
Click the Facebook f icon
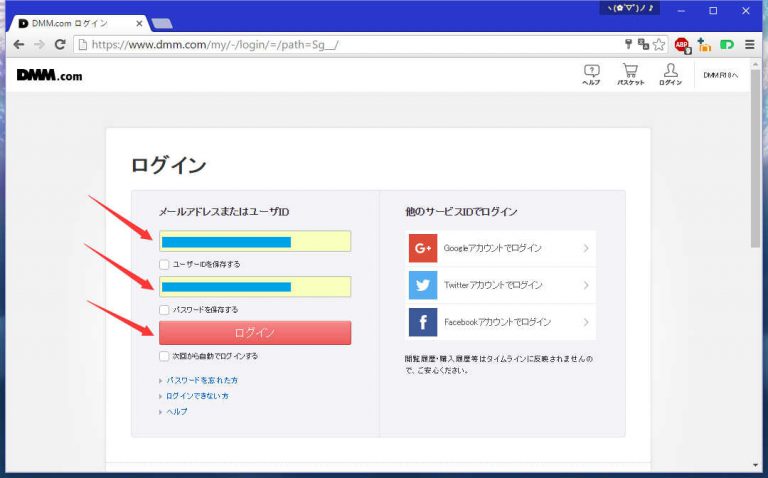(x=423, y=322)
